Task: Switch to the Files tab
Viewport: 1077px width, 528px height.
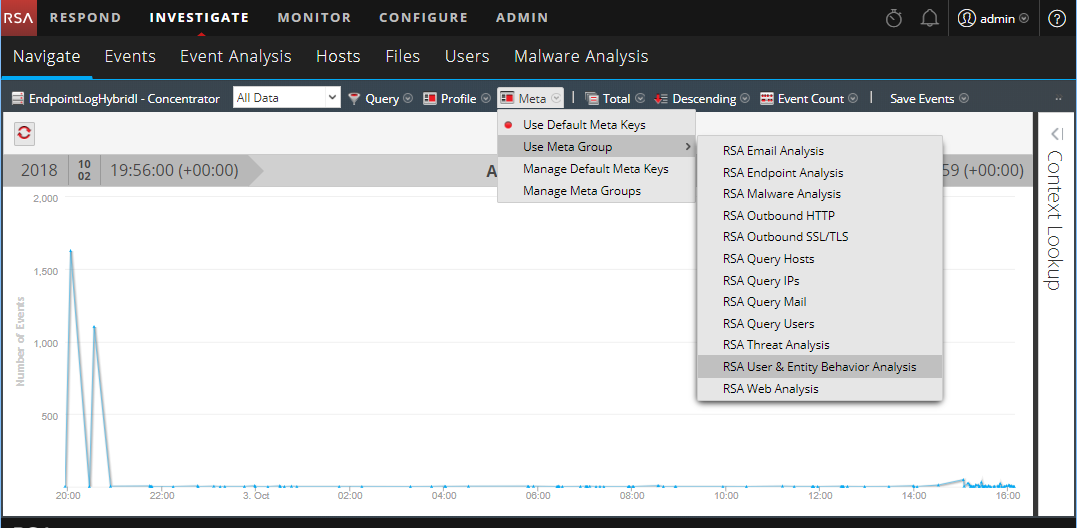Action: pos(403,56)
